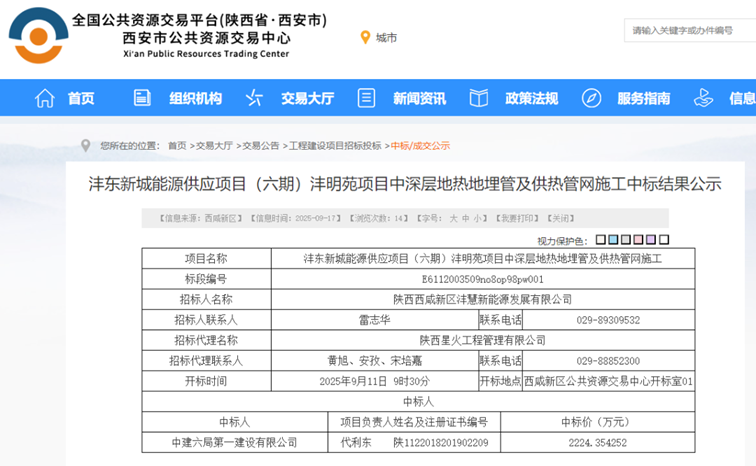756x466 pixels.
Task: Click the 服务指南 compass icon
Action: pos(592,98)
